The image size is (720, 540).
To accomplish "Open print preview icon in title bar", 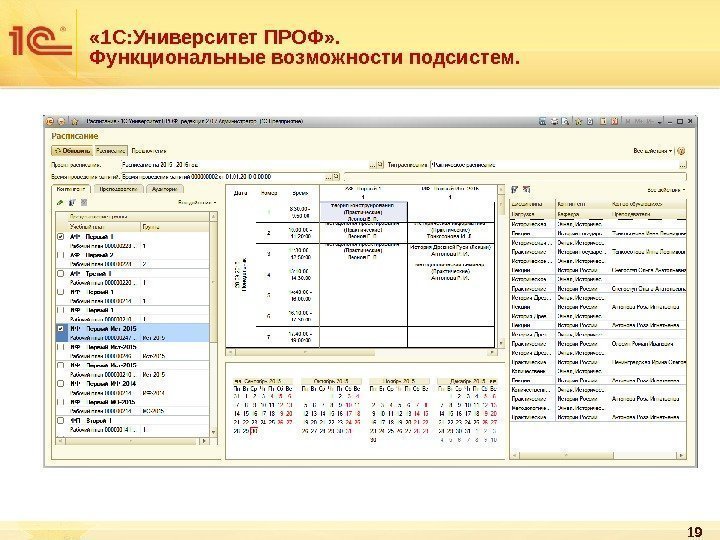I will coord(565,121).
